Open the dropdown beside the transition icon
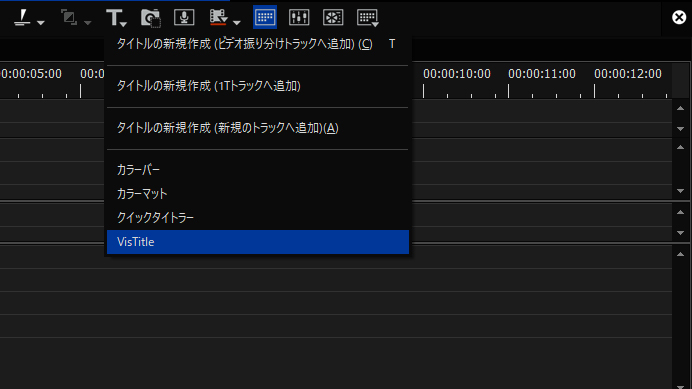This screenshot has width=692, height=389. pos(87,23)
